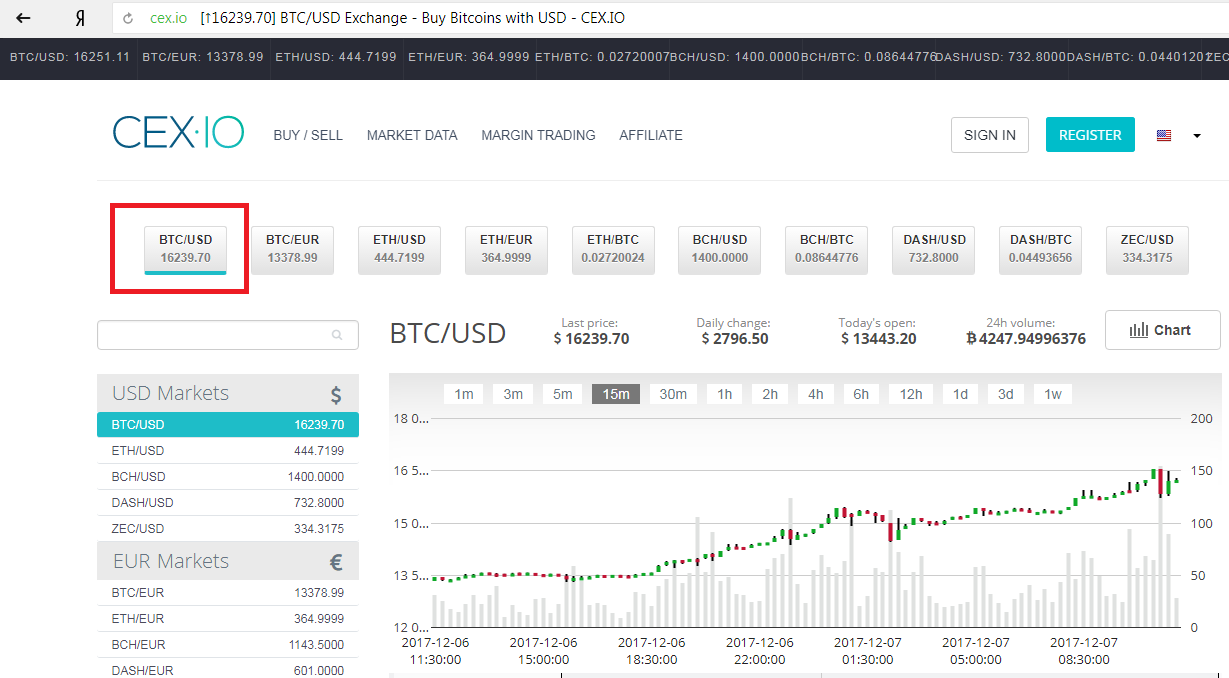Select BCH/USD row in USD Markets list
Viewport: 1229px width, 678px height.
point(228,477)
